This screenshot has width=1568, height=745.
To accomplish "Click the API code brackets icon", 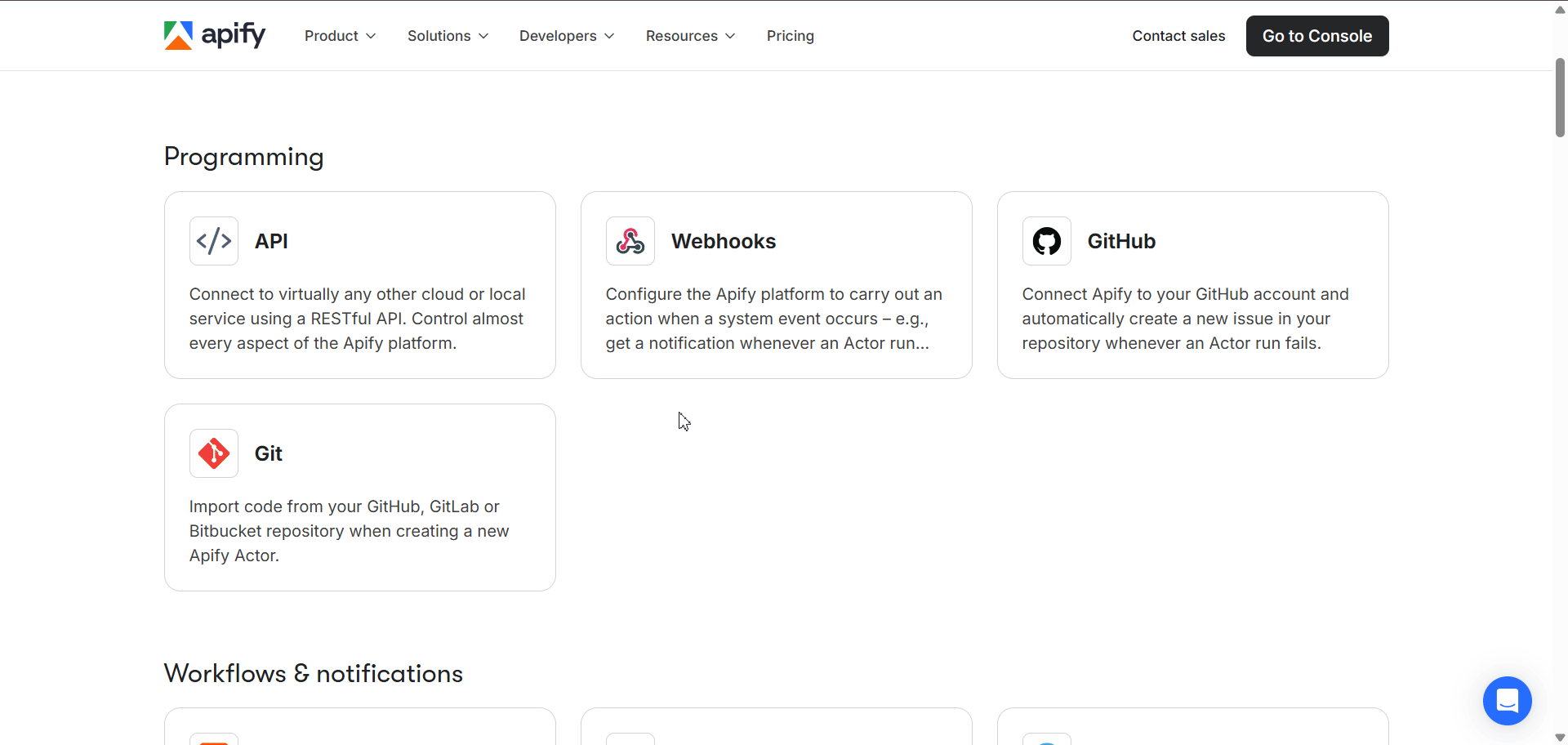I will pos(214,241).
